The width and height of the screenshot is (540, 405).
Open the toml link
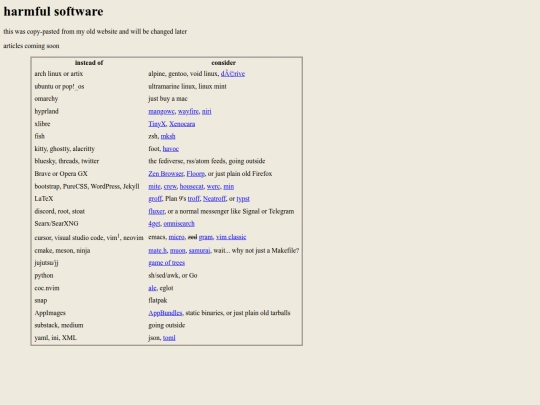pos(169,338)
